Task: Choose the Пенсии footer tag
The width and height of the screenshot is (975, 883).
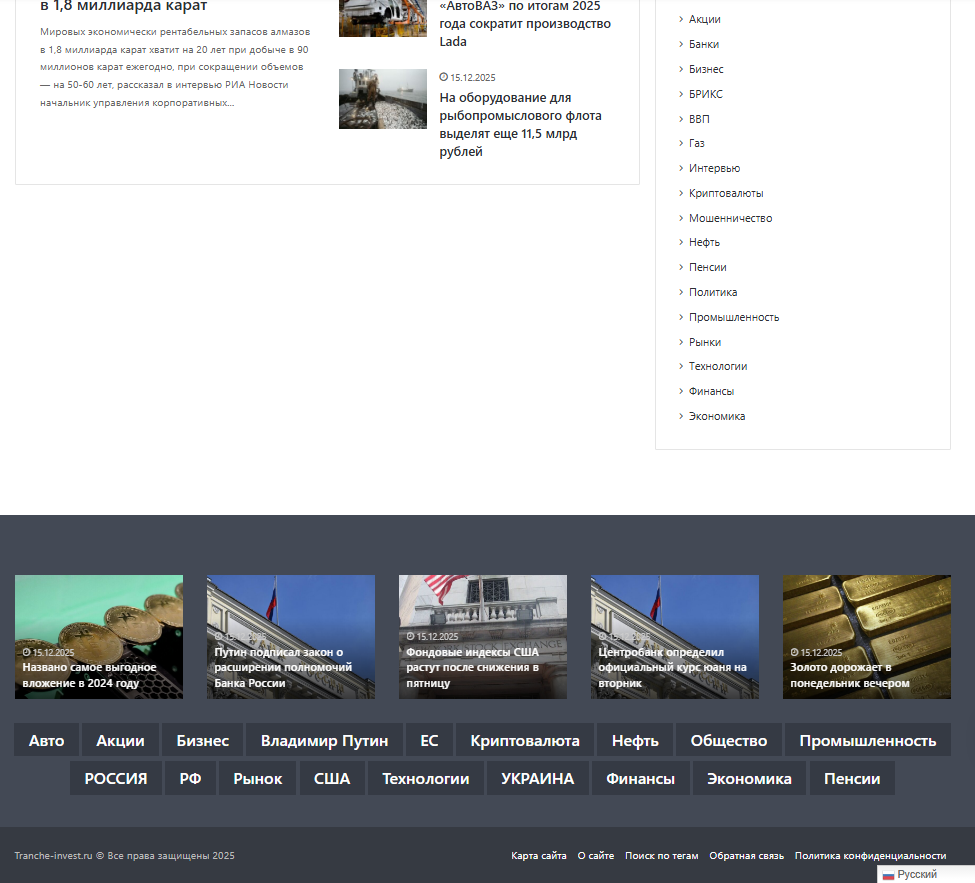Action: click(852, 778)
